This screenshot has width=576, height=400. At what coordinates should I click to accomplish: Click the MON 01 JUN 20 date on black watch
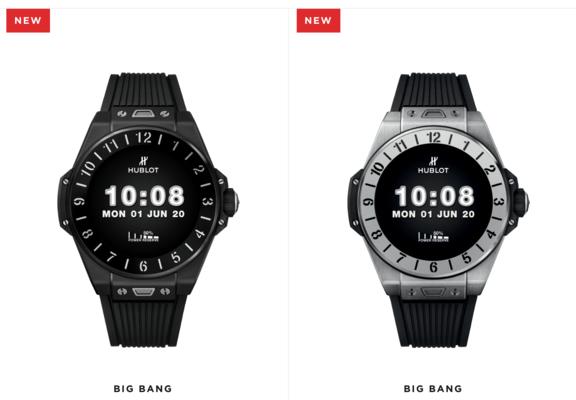click(143, 214)
